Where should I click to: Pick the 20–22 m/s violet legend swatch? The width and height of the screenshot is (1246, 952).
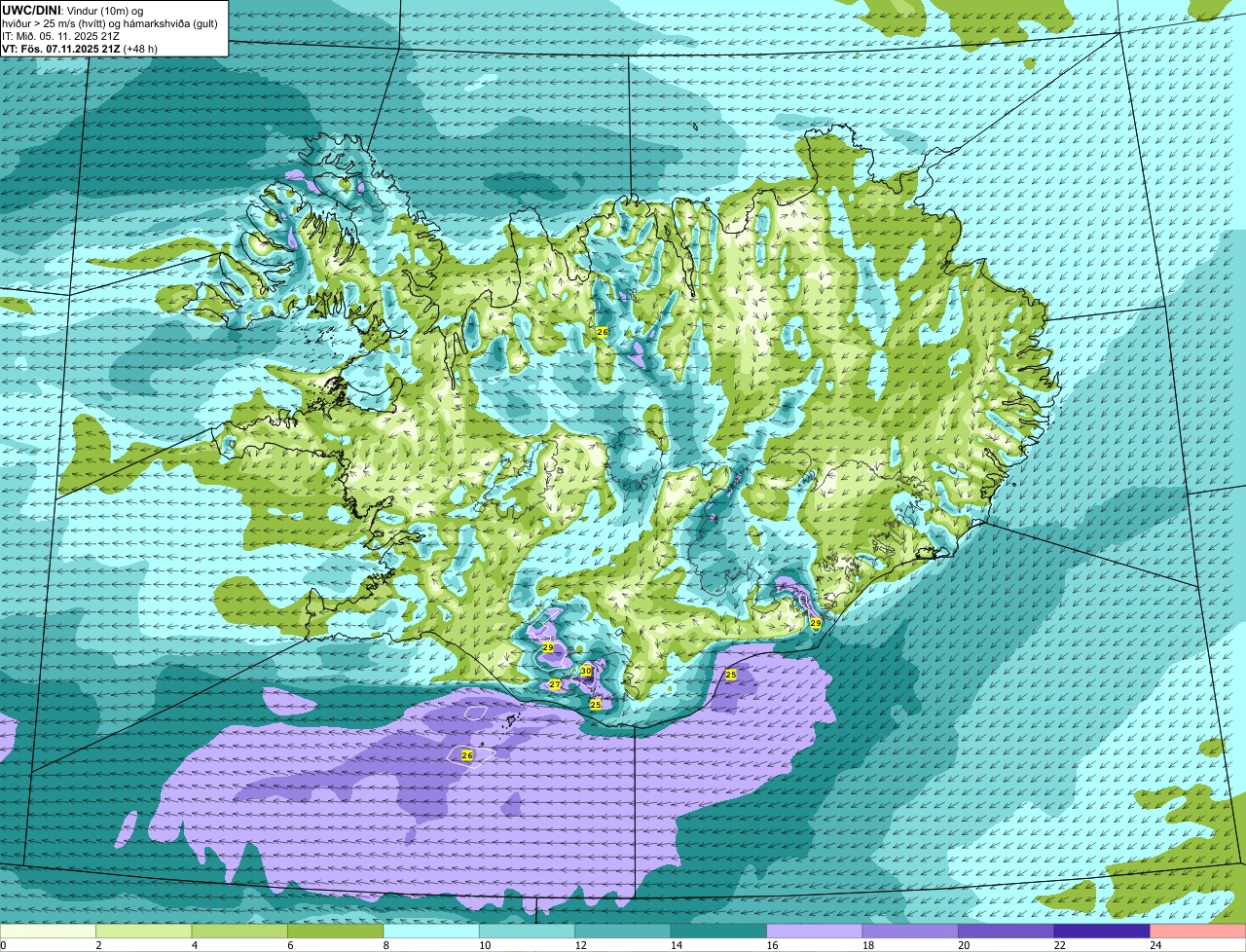click(1006, 932)
